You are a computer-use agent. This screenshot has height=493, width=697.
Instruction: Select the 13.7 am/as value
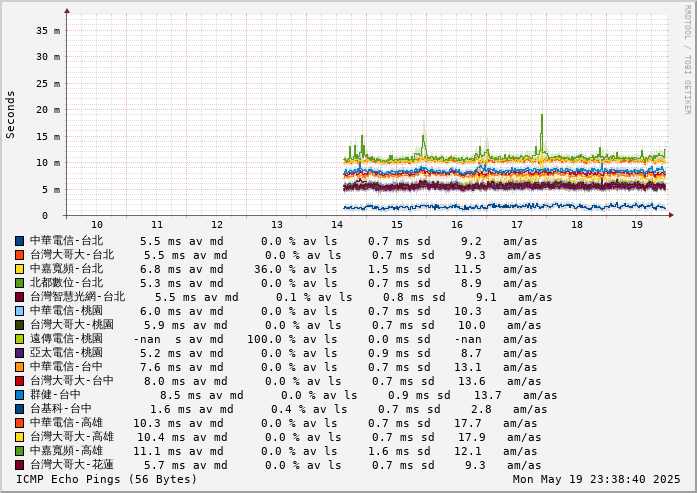point(488,395)
